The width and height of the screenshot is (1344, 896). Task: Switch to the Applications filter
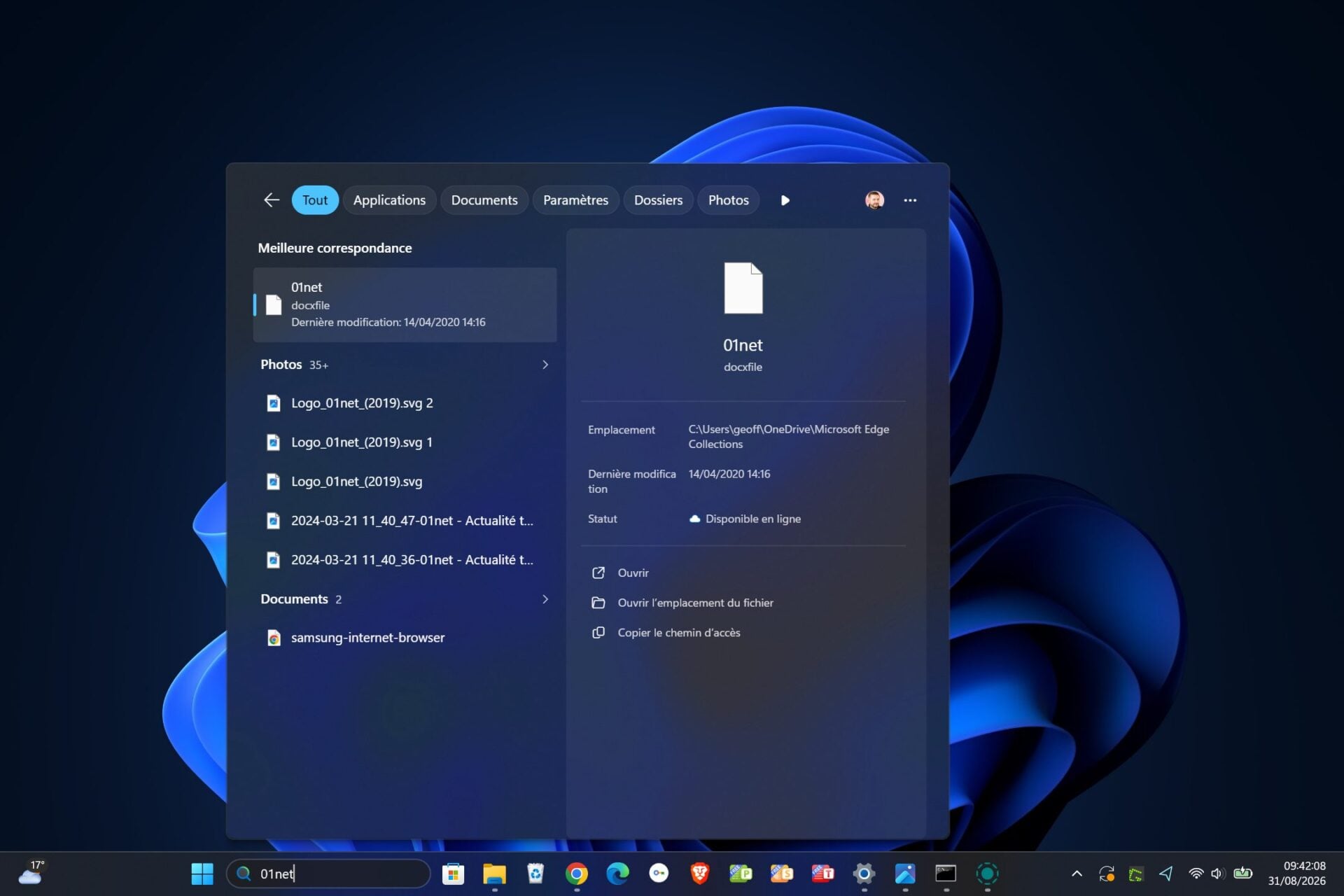389,200
